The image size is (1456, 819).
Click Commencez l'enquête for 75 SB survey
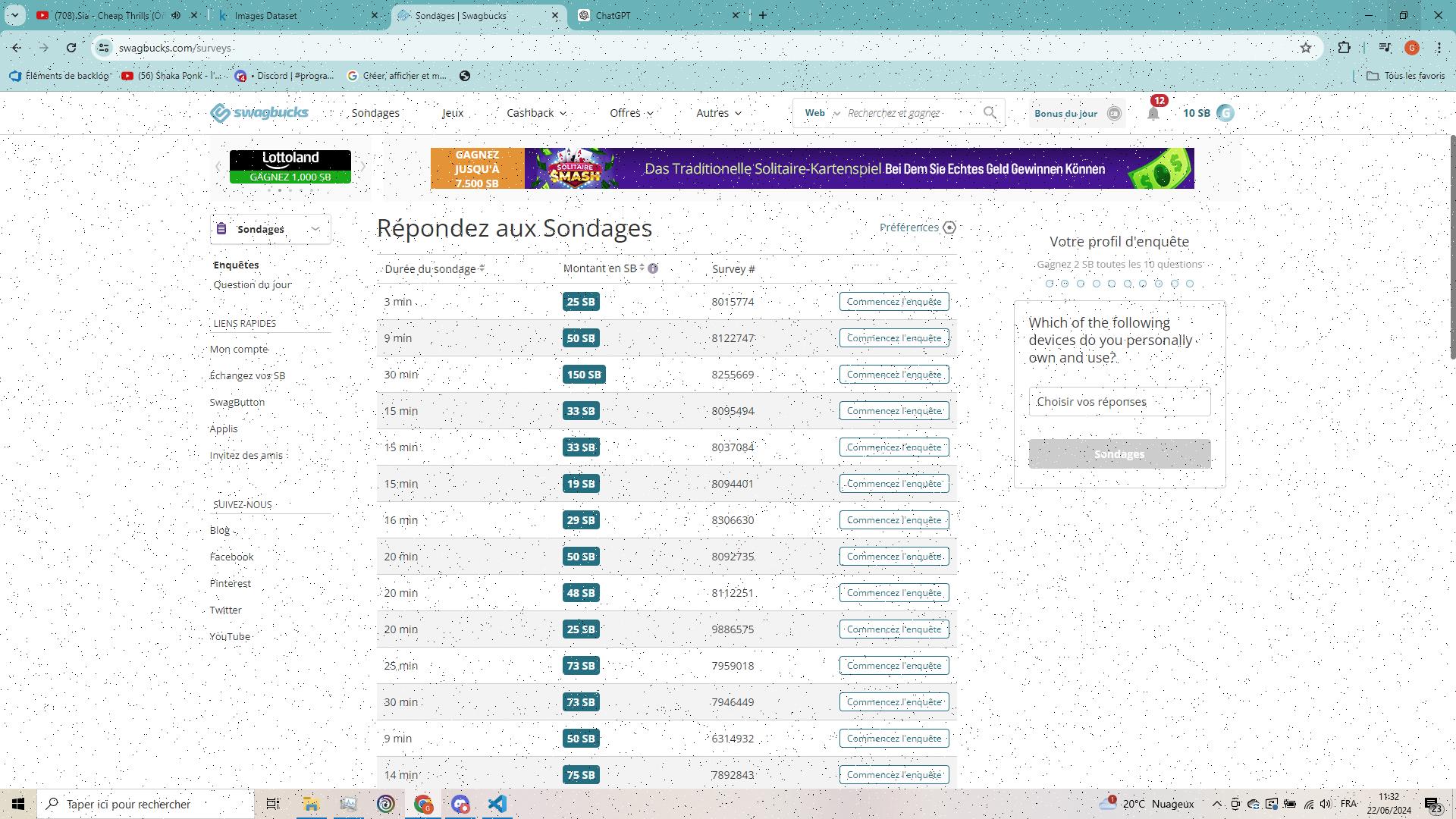tap(893, 775)
